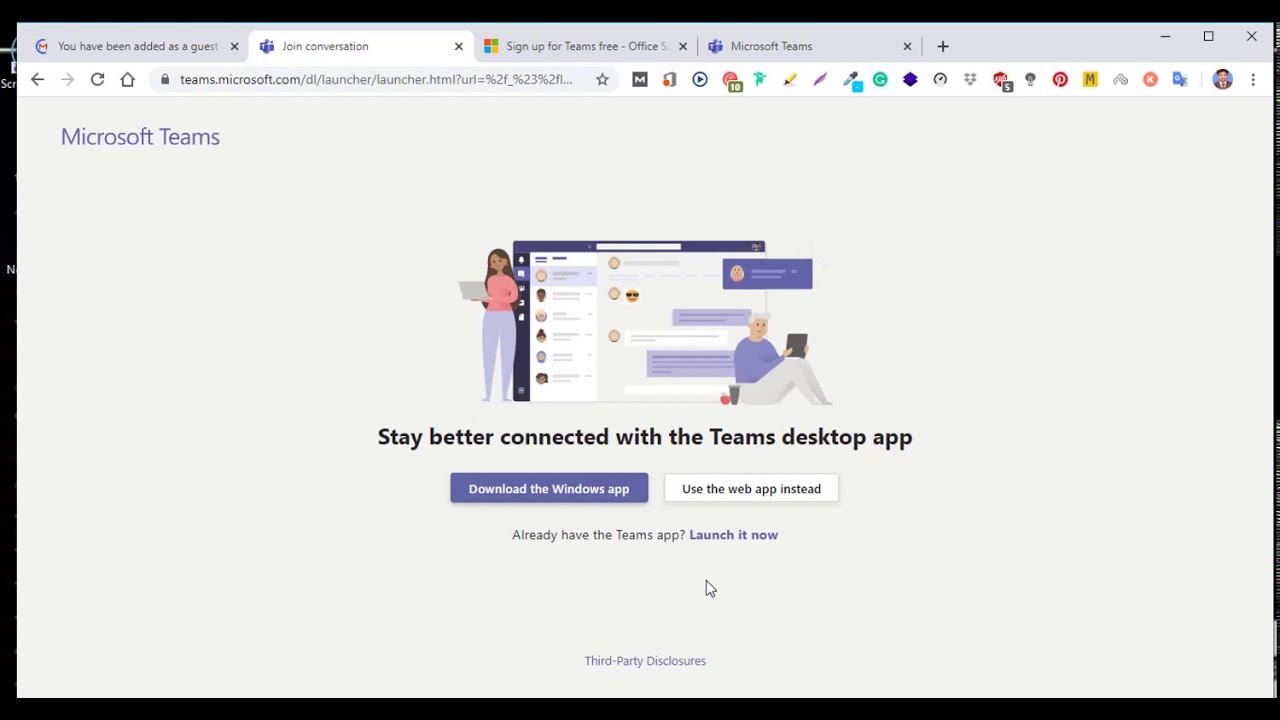Image resolution: width=1280 pixels, height=720 pixels.
Task: Open the Grammarly extension
Action: tap(880, 79)
